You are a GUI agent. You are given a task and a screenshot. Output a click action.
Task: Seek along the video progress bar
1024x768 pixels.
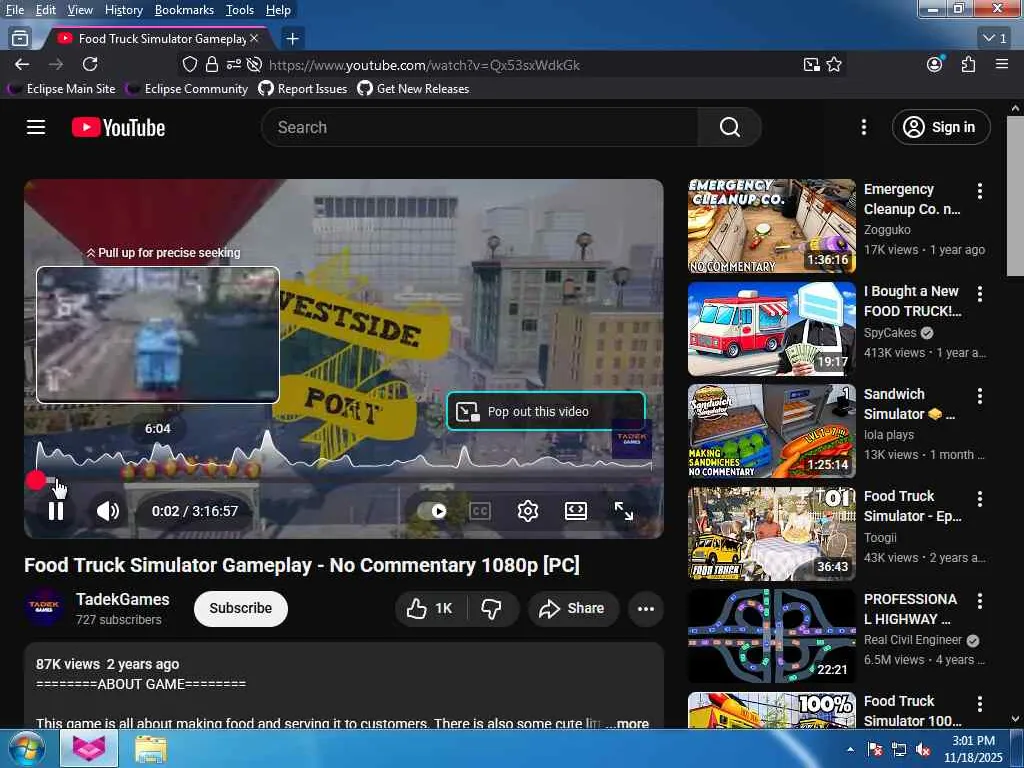pos(344,481)
